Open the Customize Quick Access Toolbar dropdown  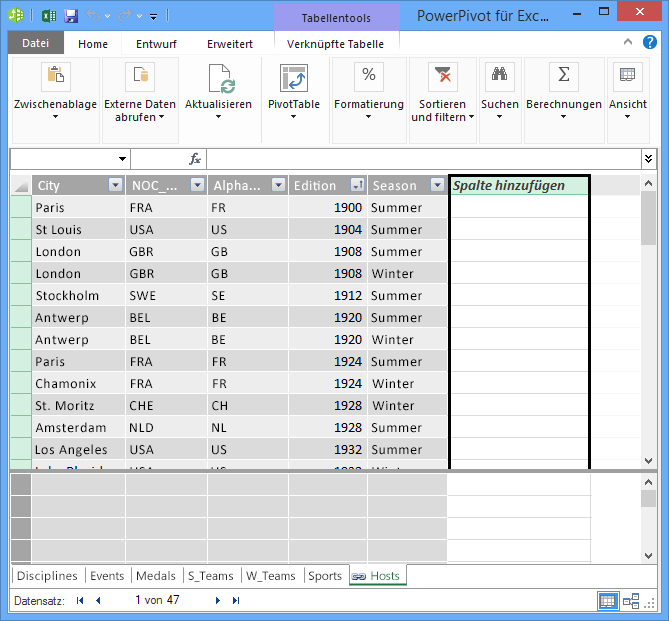pyautogui.click(x=153, y=17)
